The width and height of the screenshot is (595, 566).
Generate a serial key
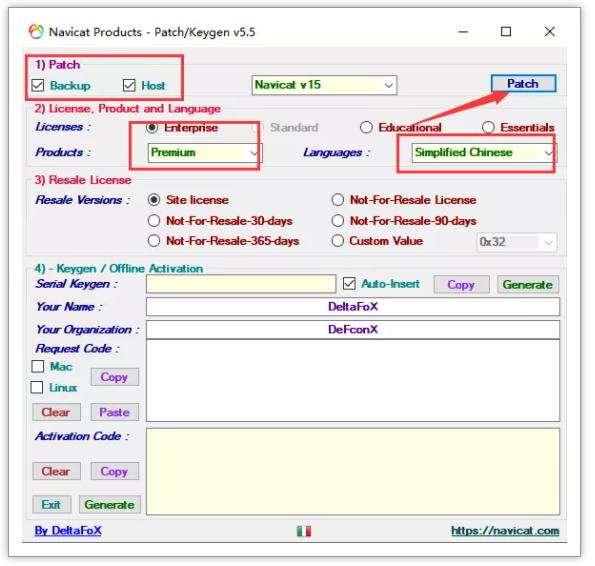(x=528, y=285)
